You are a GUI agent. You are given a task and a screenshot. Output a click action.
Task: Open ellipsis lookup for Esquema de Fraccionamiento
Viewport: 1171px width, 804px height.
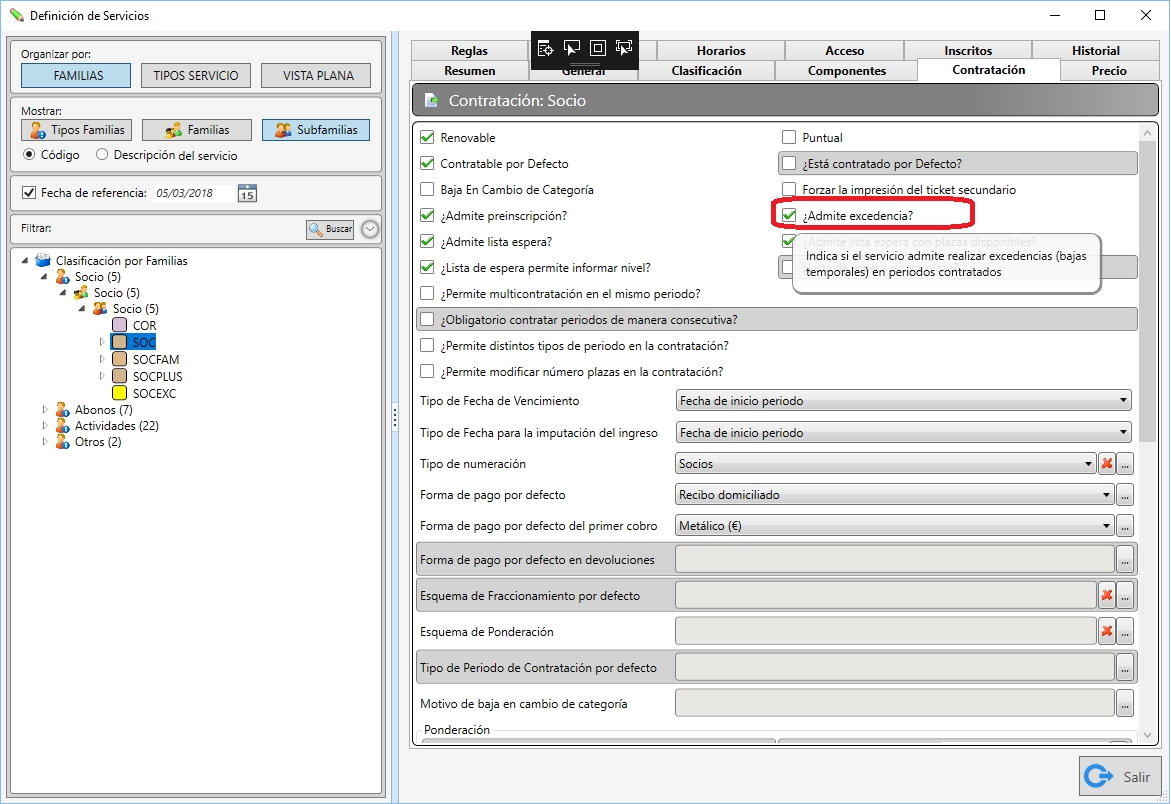[x=1125, y=596]
